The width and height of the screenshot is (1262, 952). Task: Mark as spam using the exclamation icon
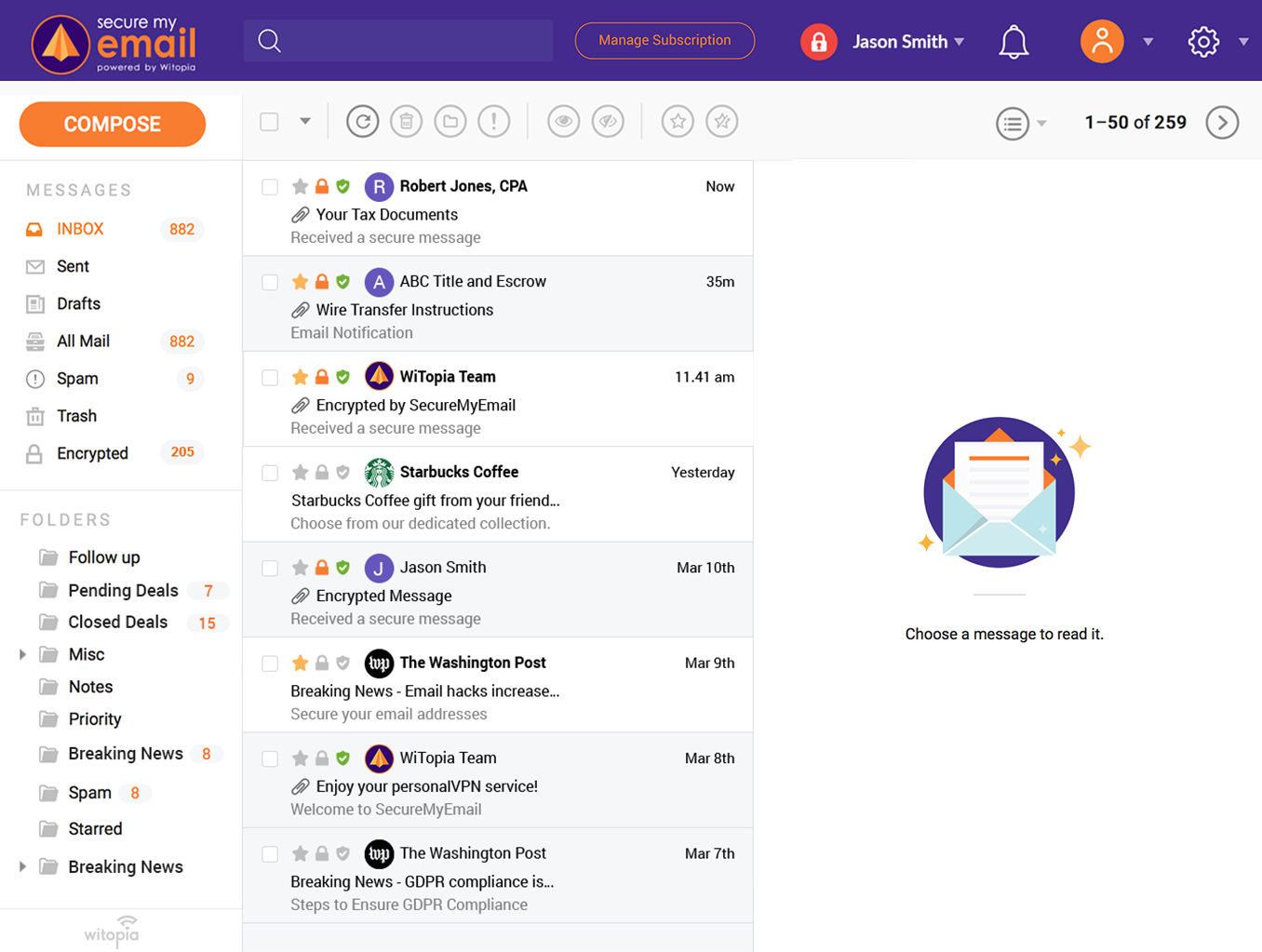[494, 122]
